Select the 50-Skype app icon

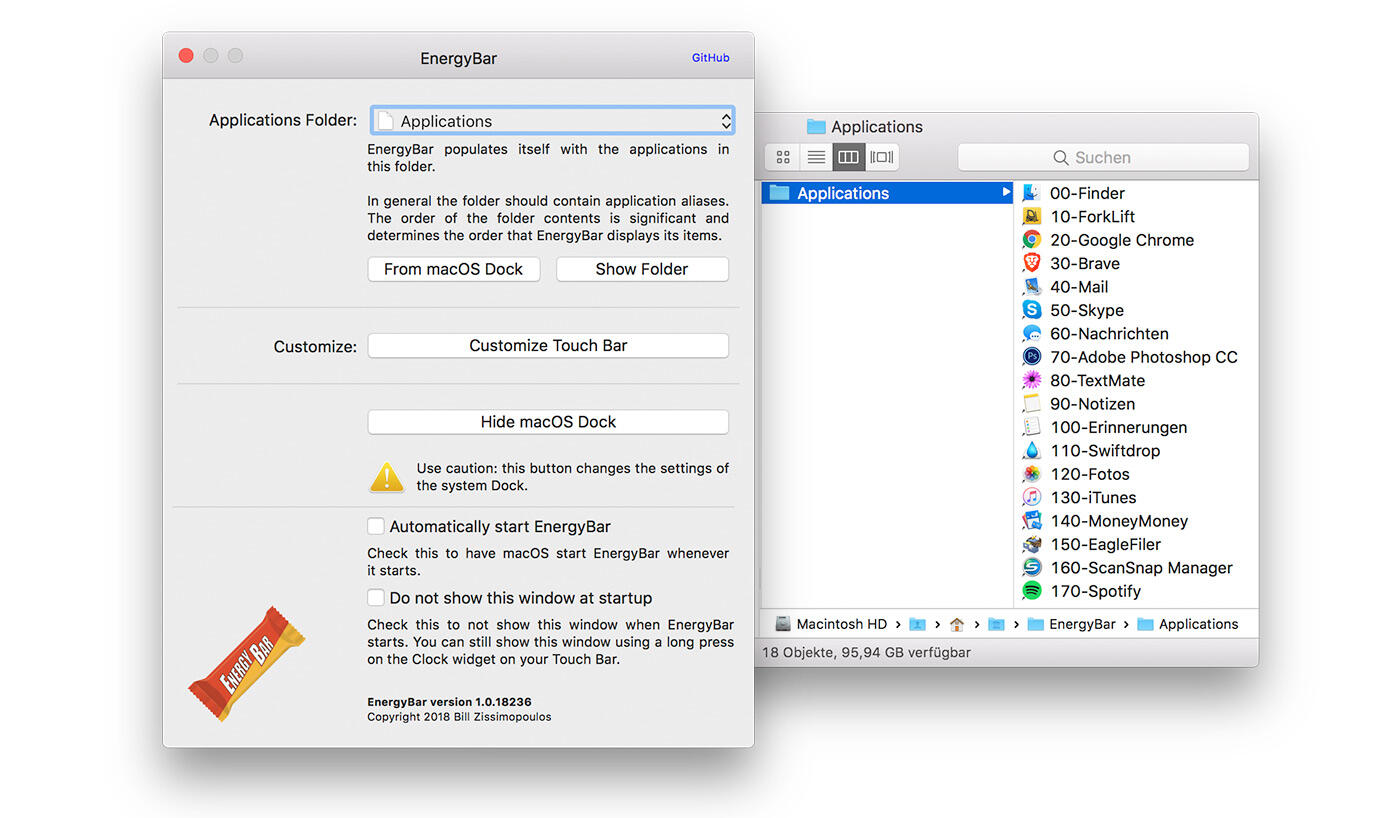(1032, 310)
